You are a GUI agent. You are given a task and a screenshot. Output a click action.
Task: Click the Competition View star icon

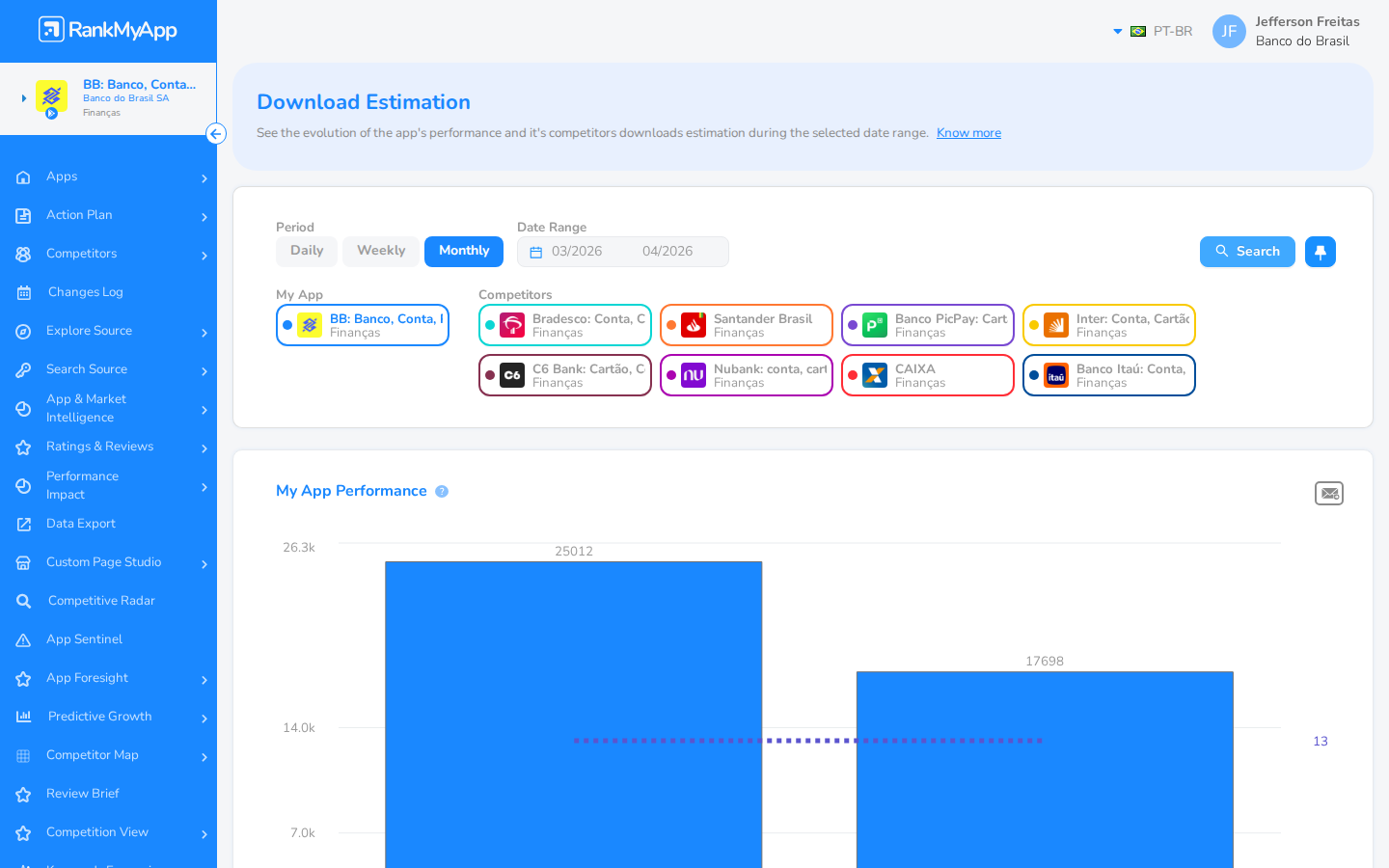click(x=23, y=833)
